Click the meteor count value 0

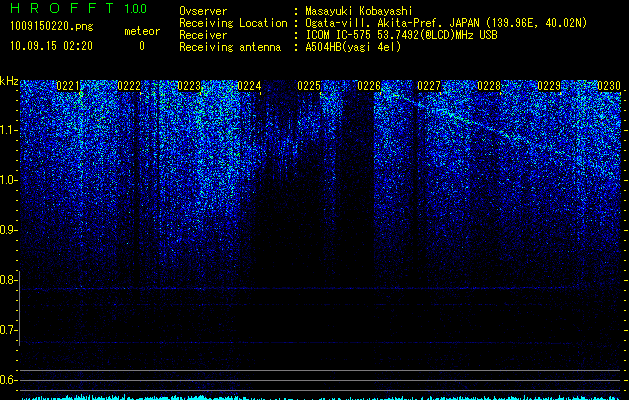142,46
